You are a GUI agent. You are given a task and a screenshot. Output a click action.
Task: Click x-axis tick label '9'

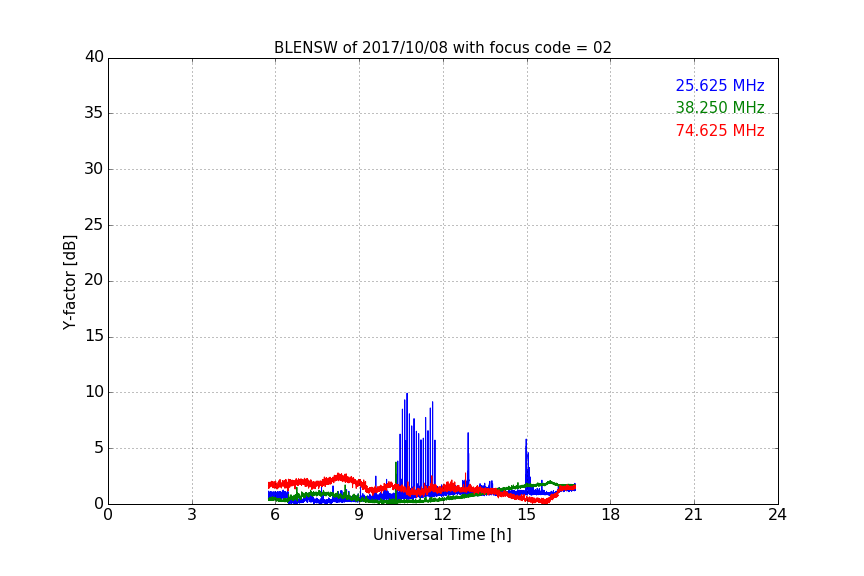tap(359, 515)
